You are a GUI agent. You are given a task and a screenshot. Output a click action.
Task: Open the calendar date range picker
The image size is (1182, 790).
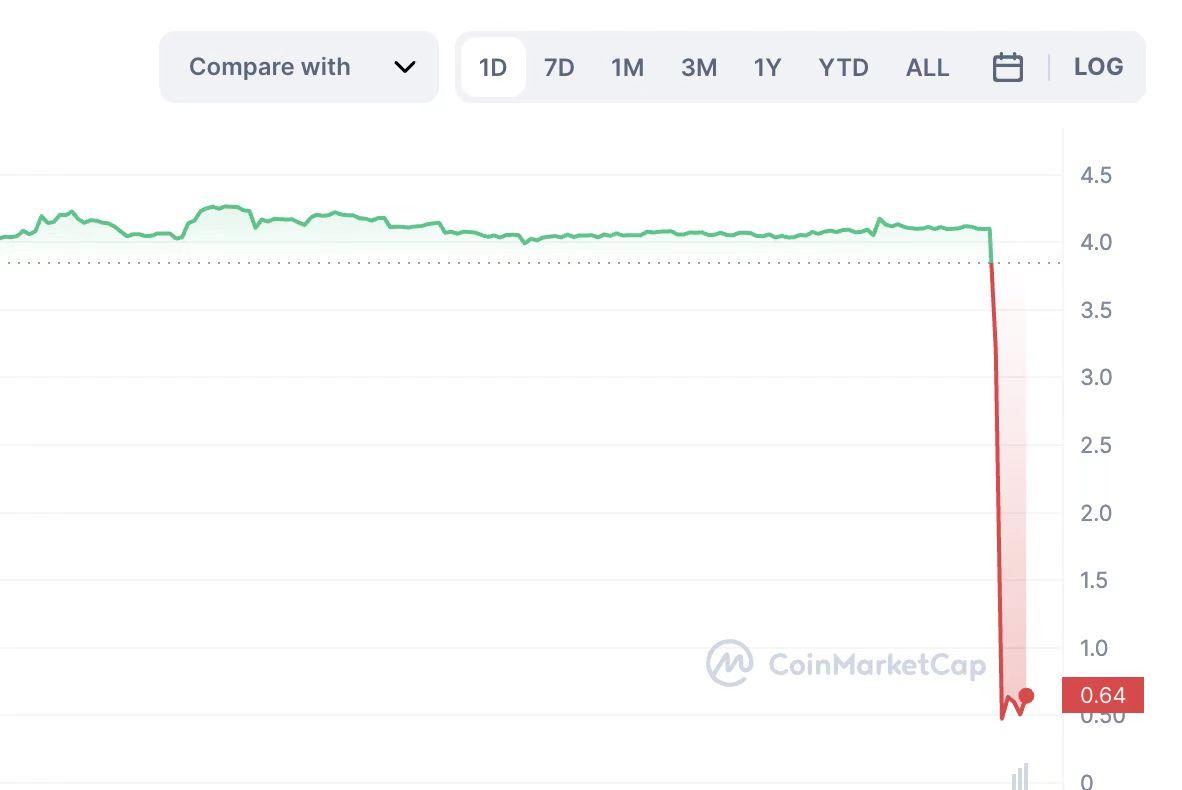click(1008, 67)
